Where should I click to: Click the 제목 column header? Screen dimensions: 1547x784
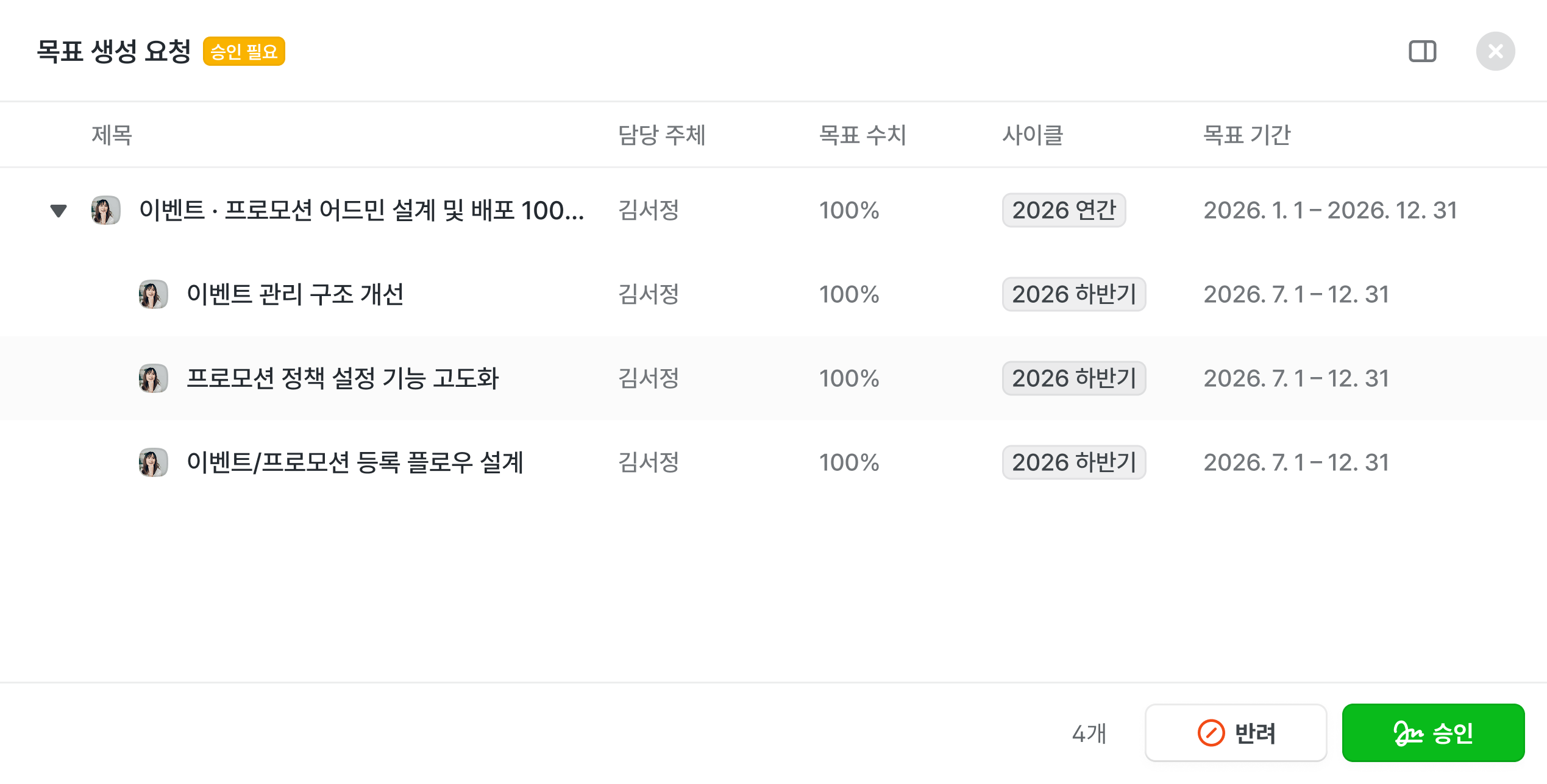coord(112,135)
